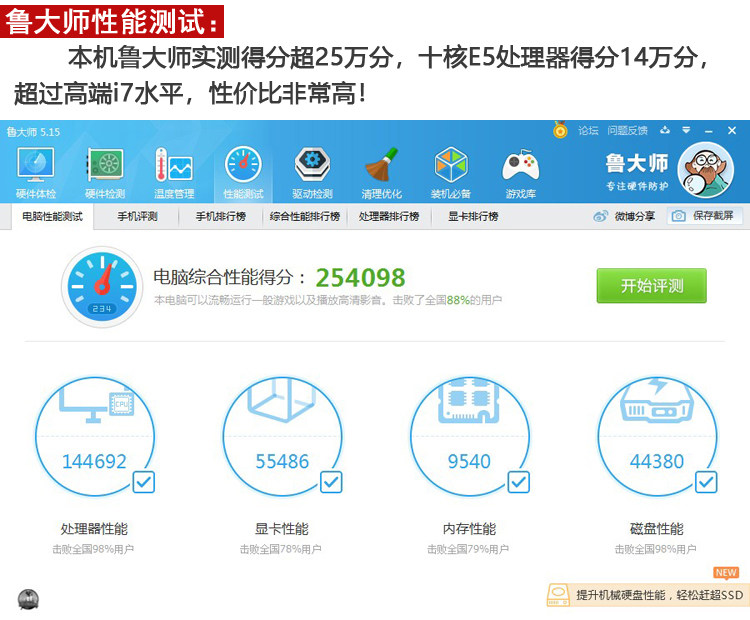Switch to 手机排行榜 tab

(221, 216)
